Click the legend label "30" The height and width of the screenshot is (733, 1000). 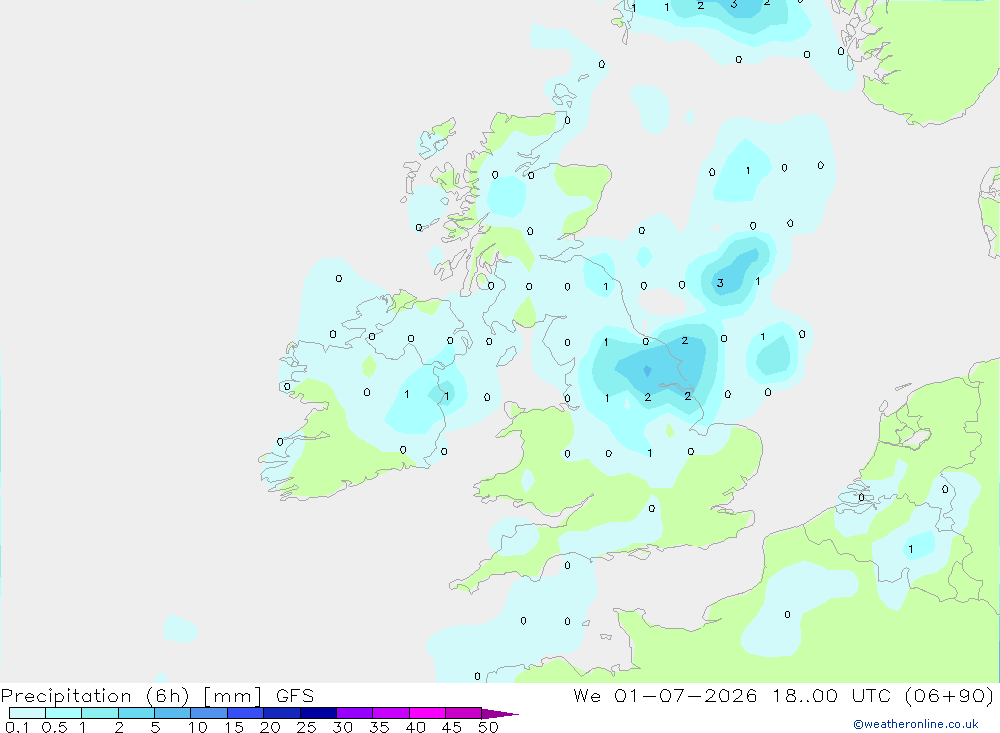pos(342,727)
